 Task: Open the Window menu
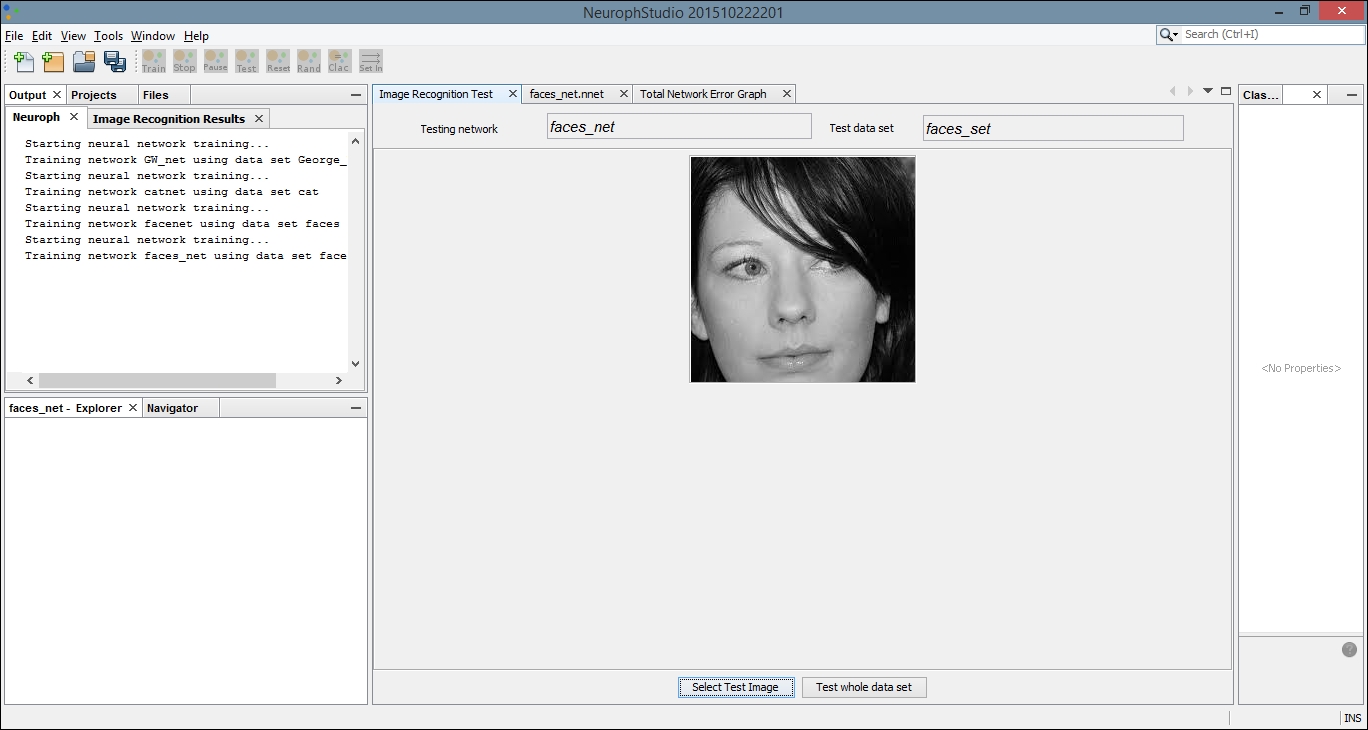[153, 36]
